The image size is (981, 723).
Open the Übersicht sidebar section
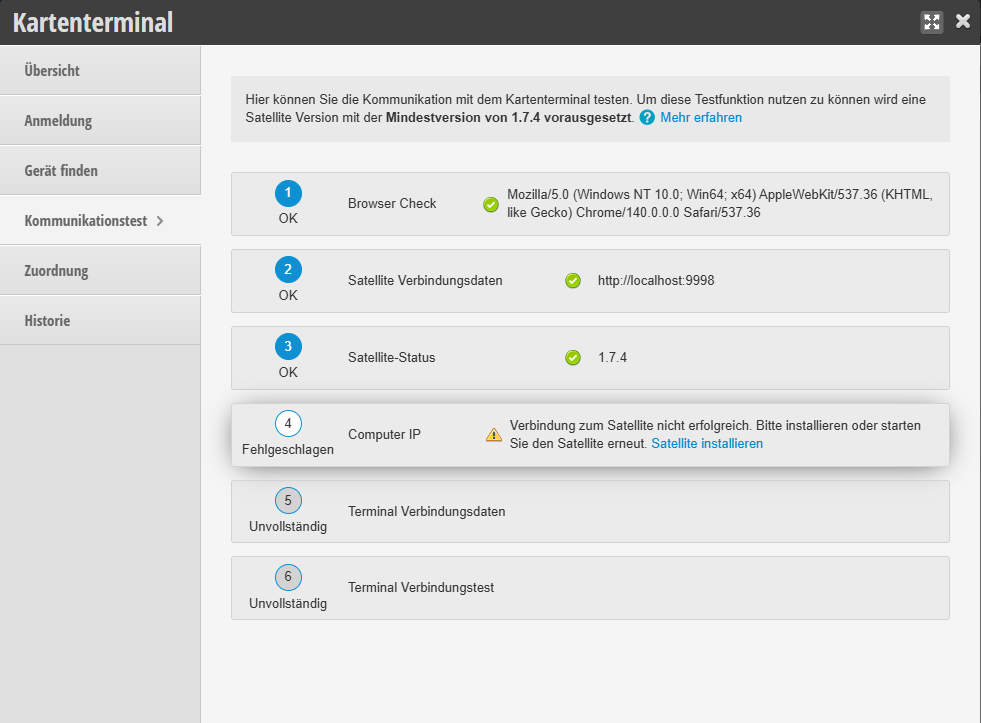pyautogui.click(x=52, y=71)
